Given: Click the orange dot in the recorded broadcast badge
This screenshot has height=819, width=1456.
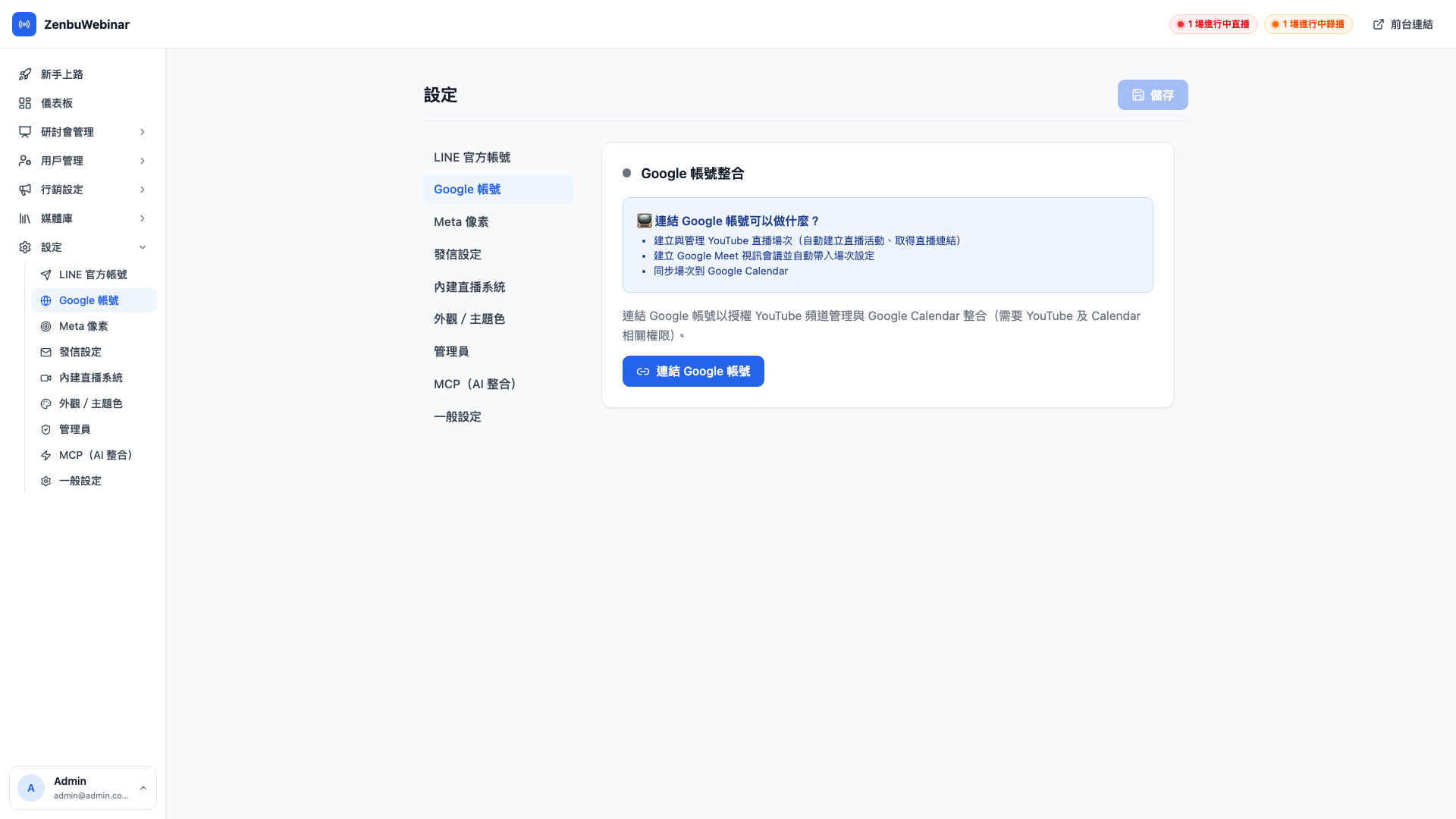Looking at the screenshot, I should 1276,24.
